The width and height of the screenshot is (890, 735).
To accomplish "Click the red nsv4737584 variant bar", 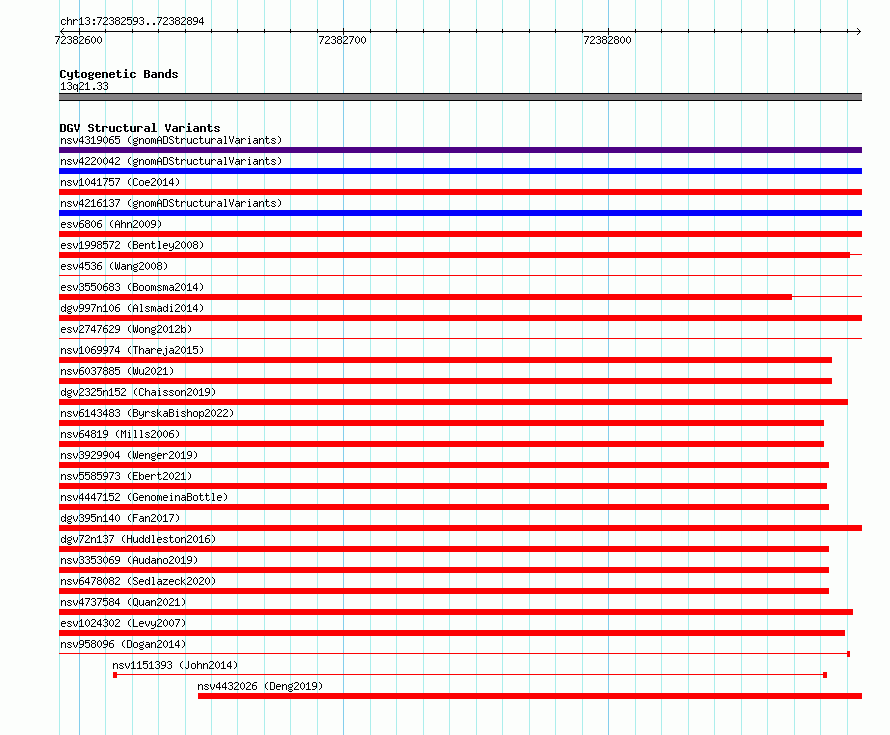I will [456, 612].
